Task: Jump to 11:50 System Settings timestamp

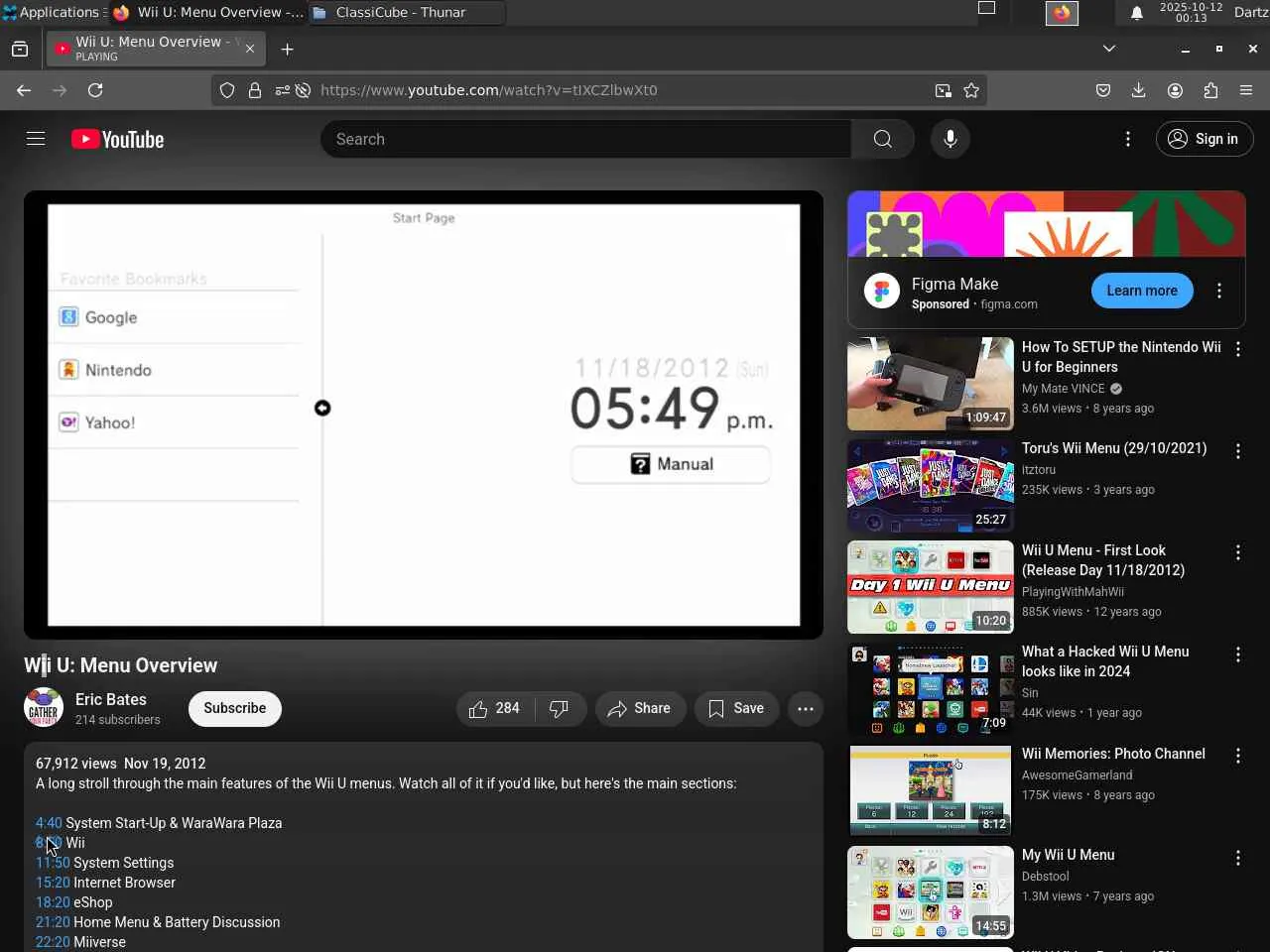Action: coord(53,863)
